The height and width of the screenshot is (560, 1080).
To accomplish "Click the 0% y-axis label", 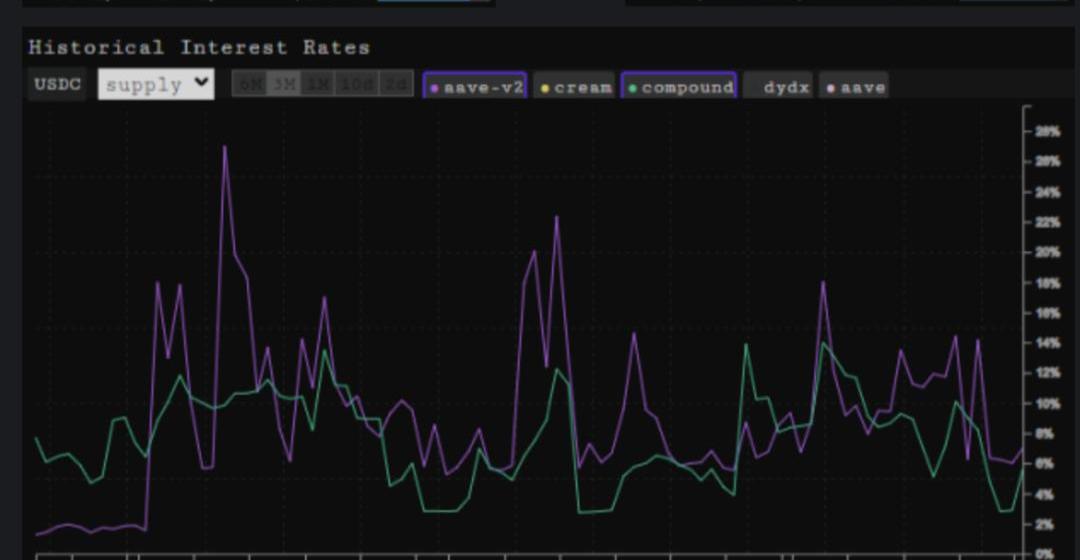I will point(1044,553).
